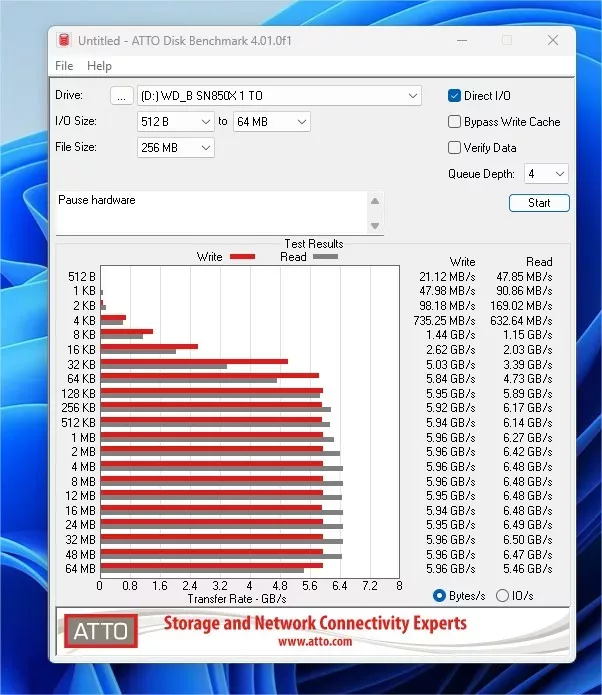Disable the Direct I/O checkbox

tap(455, 96)
